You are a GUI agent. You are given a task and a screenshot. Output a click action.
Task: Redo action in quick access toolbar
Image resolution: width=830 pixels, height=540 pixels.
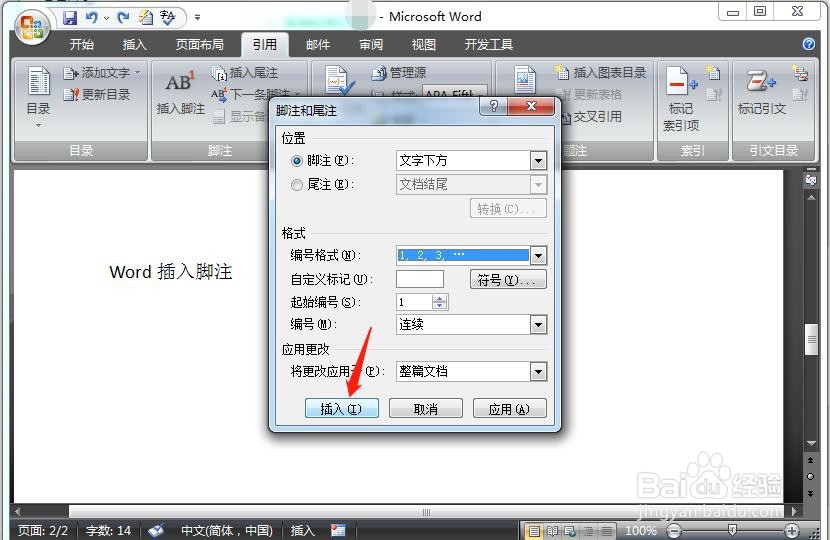pyautogui.click(x=123, y=17)
